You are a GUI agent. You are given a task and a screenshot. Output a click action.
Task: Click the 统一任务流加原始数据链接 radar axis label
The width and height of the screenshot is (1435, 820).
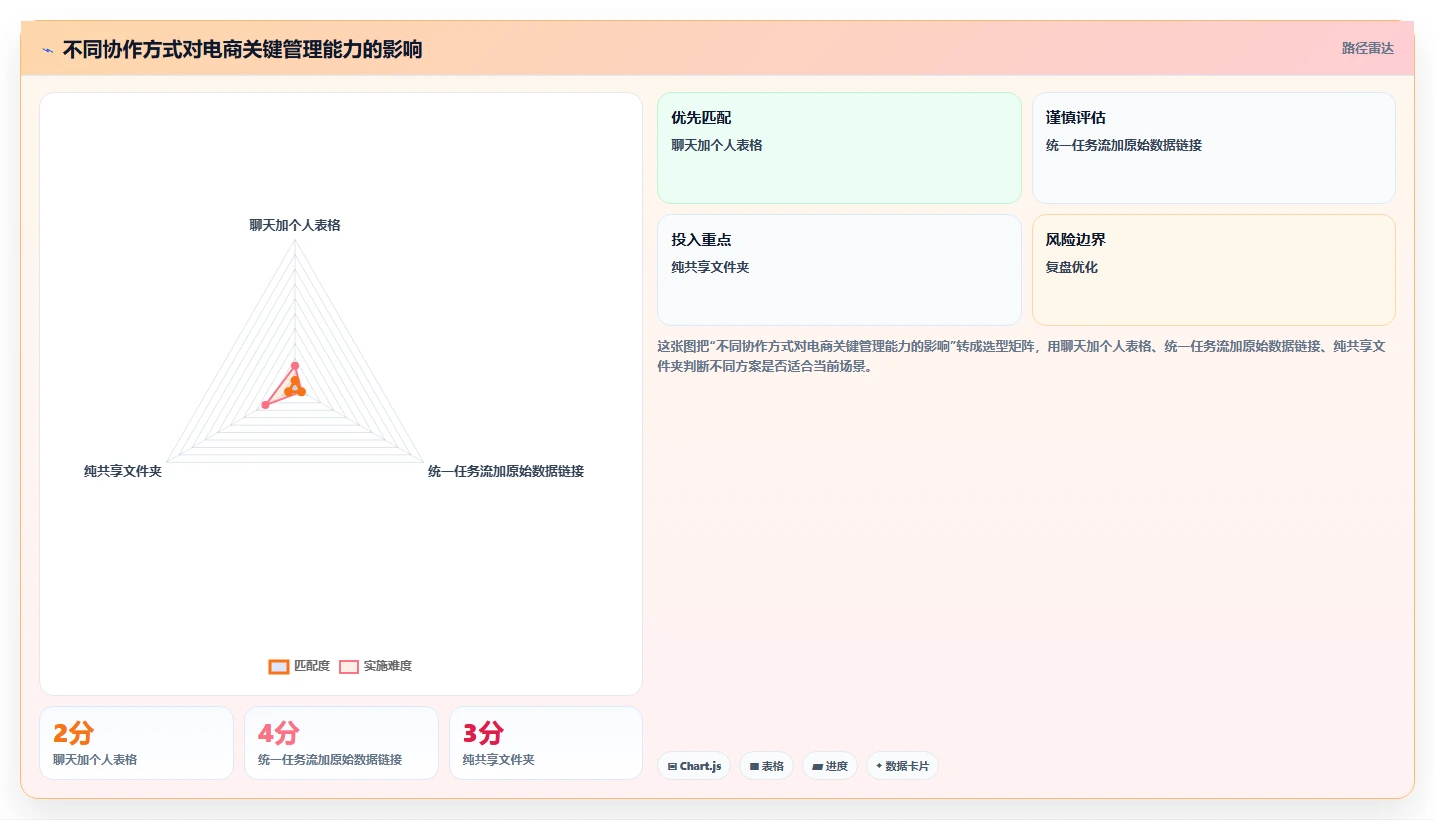click(x=506, y=471)
